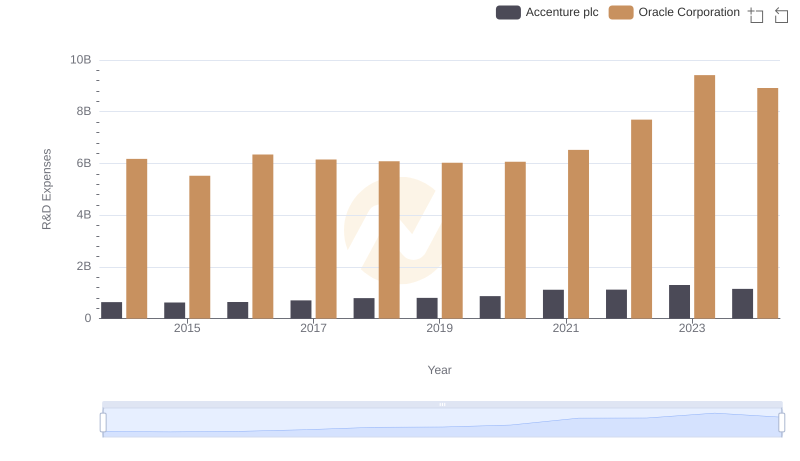800x461 pixels.
Task: Click the R&D Expenses axis title
Action: [x=46, y=189]
